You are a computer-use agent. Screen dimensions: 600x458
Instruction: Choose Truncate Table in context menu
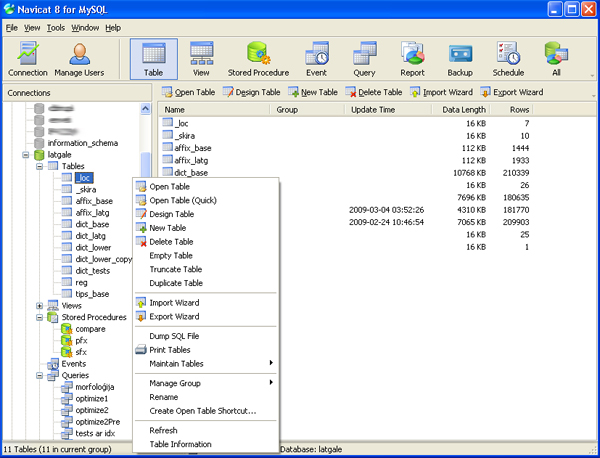[205, 269]
